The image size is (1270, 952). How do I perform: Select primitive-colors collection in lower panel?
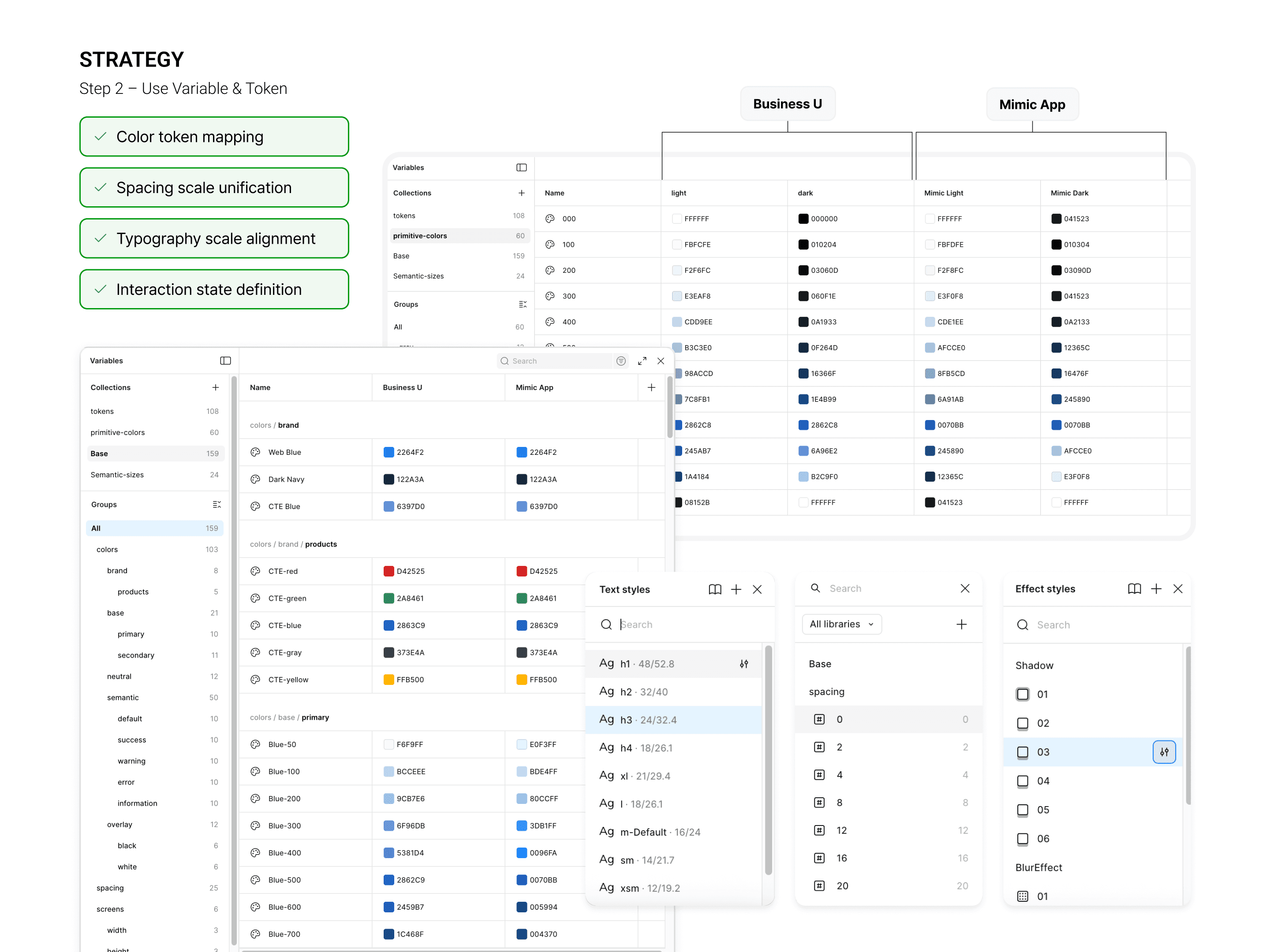tap(118, 432)
